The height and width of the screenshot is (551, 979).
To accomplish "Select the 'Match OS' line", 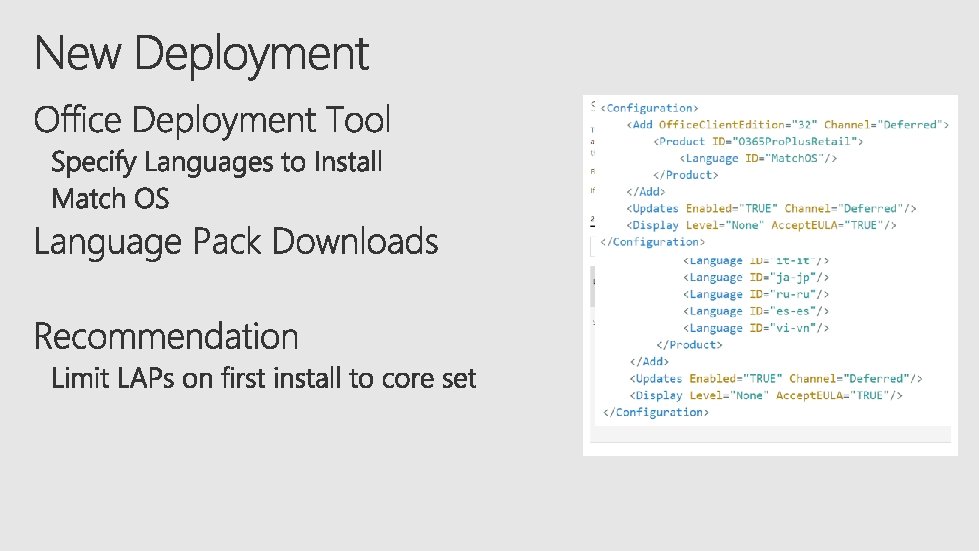I will [111, 199].
